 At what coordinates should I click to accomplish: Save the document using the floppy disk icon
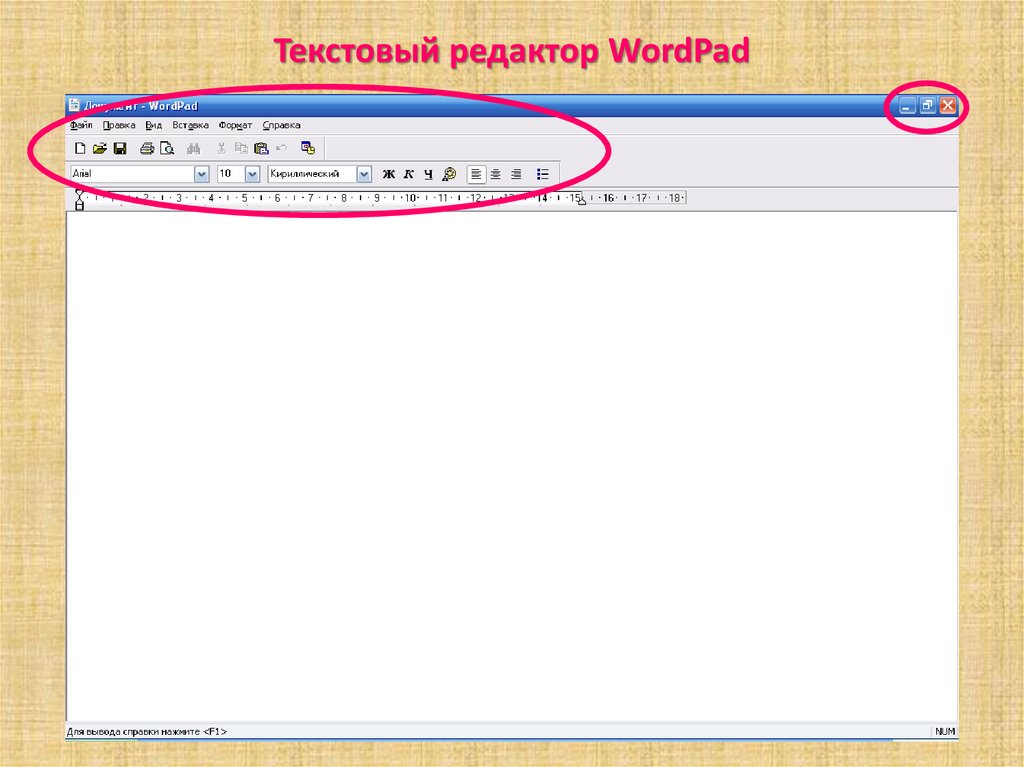coord(119,149)
